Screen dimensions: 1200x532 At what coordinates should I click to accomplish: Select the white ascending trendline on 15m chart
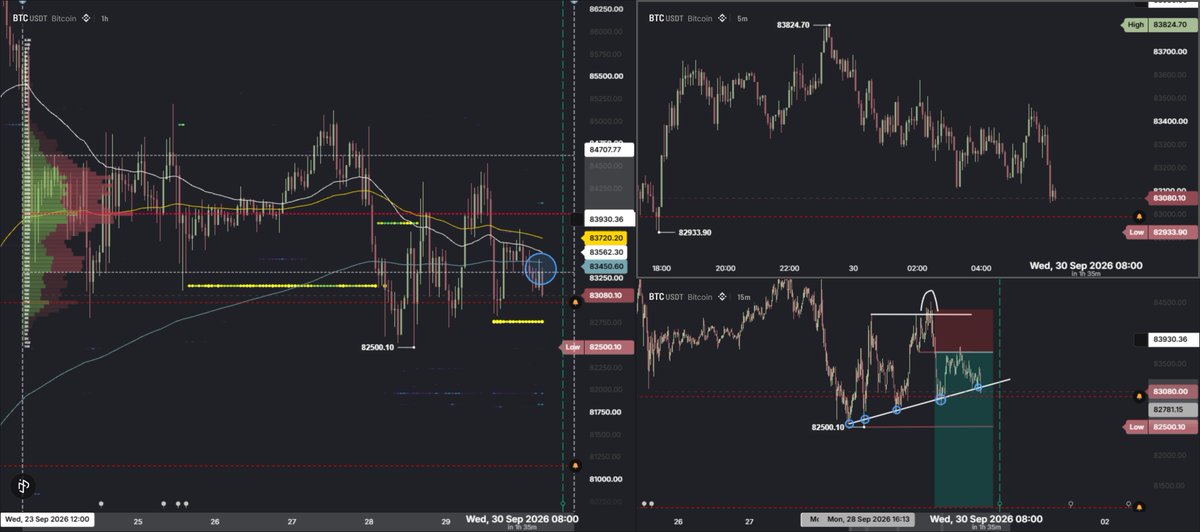pos(929,401)
